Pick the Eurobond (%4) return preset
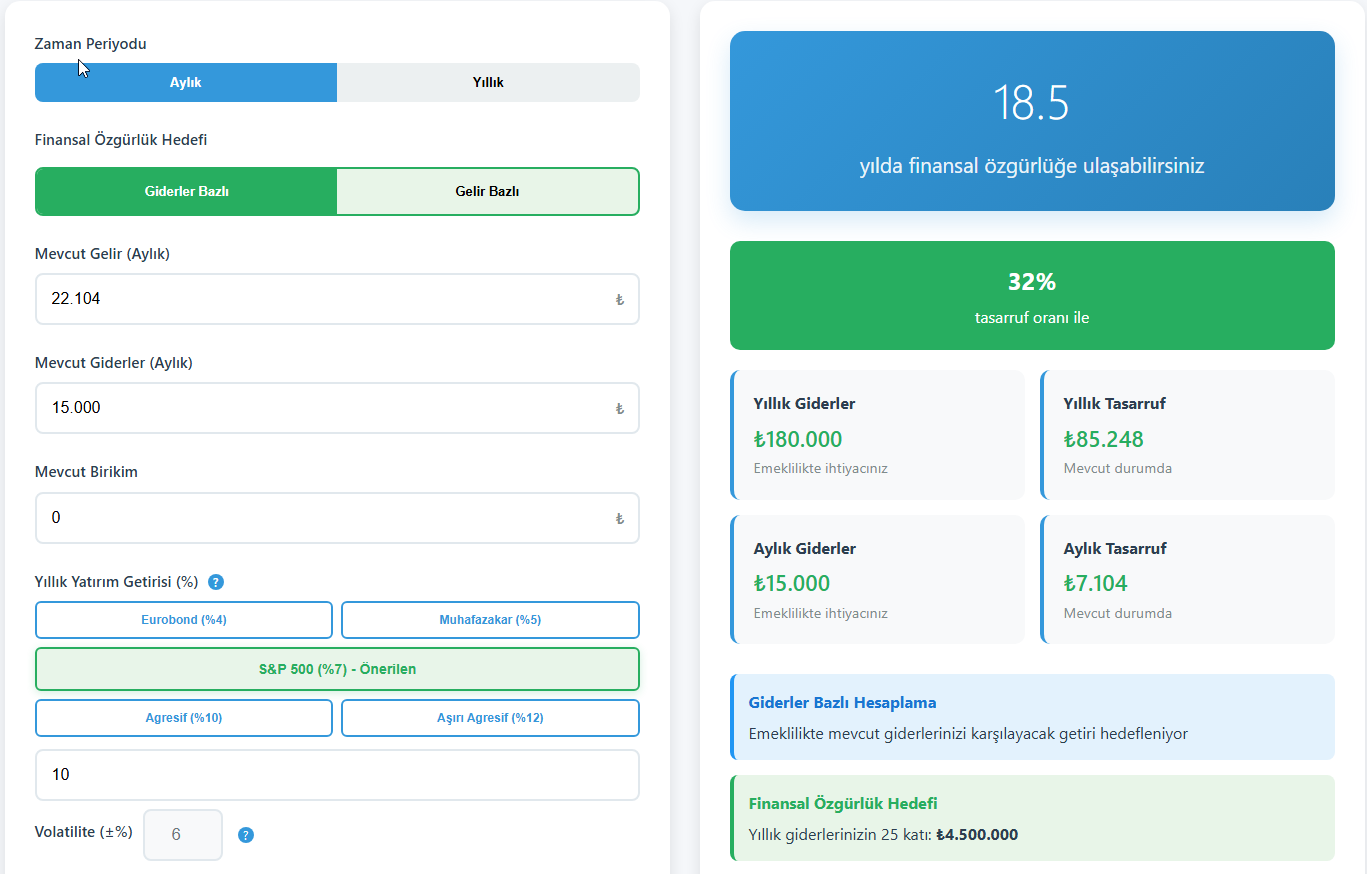 coord(184,620)
